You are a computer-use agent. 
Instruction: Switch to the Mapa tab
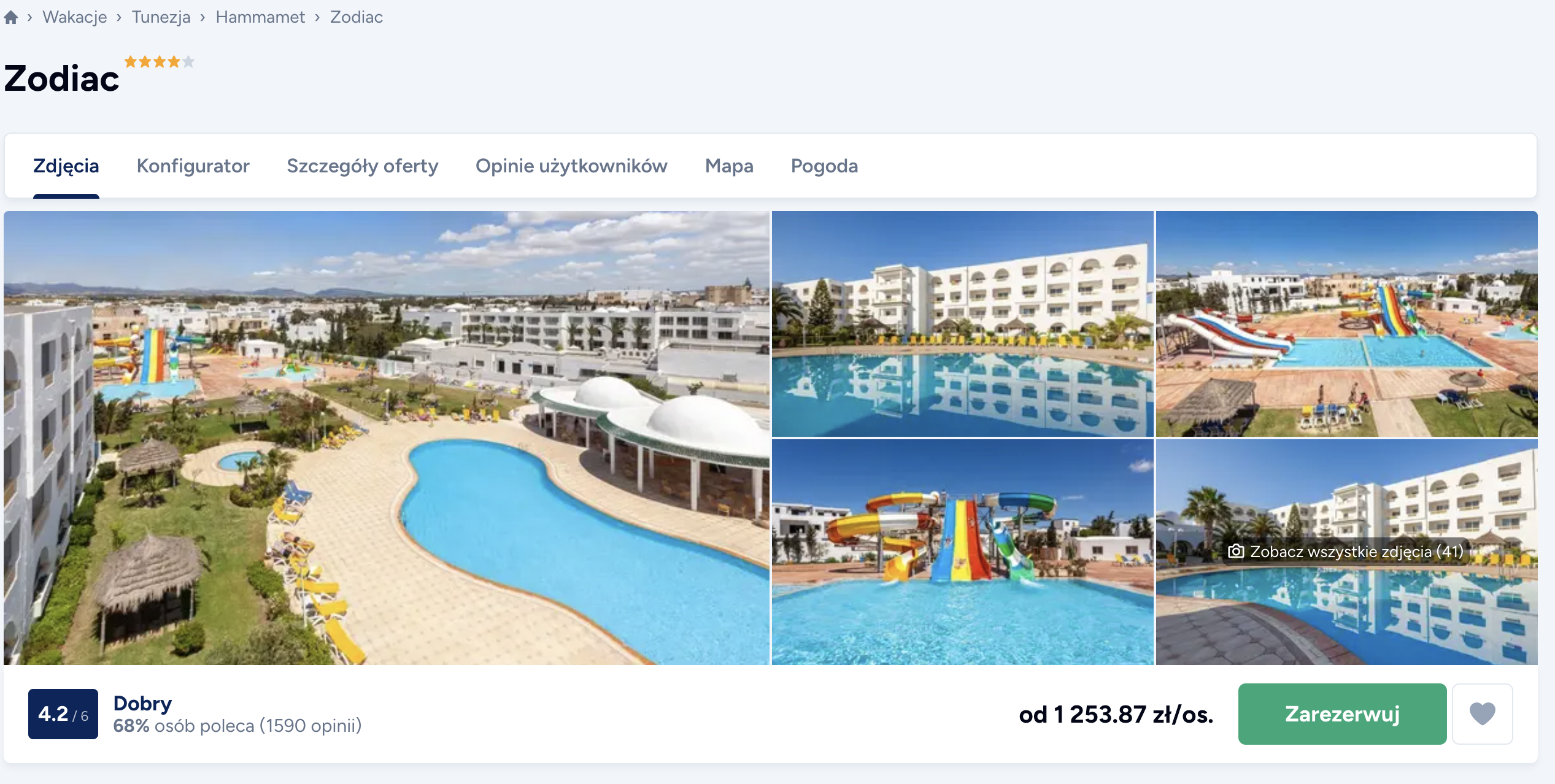[729, 166]
